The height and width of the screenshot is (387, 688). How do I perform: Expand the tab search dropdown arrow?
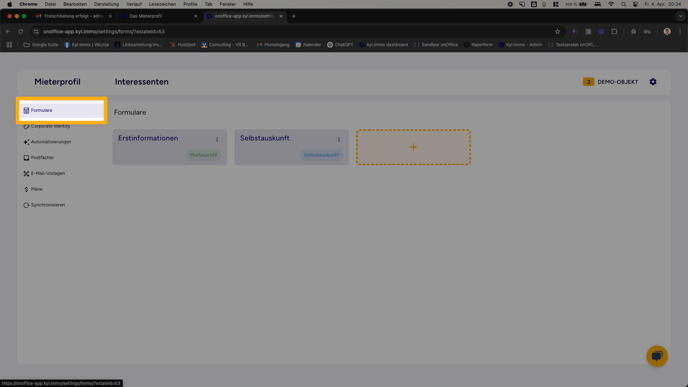coord(680,16)
